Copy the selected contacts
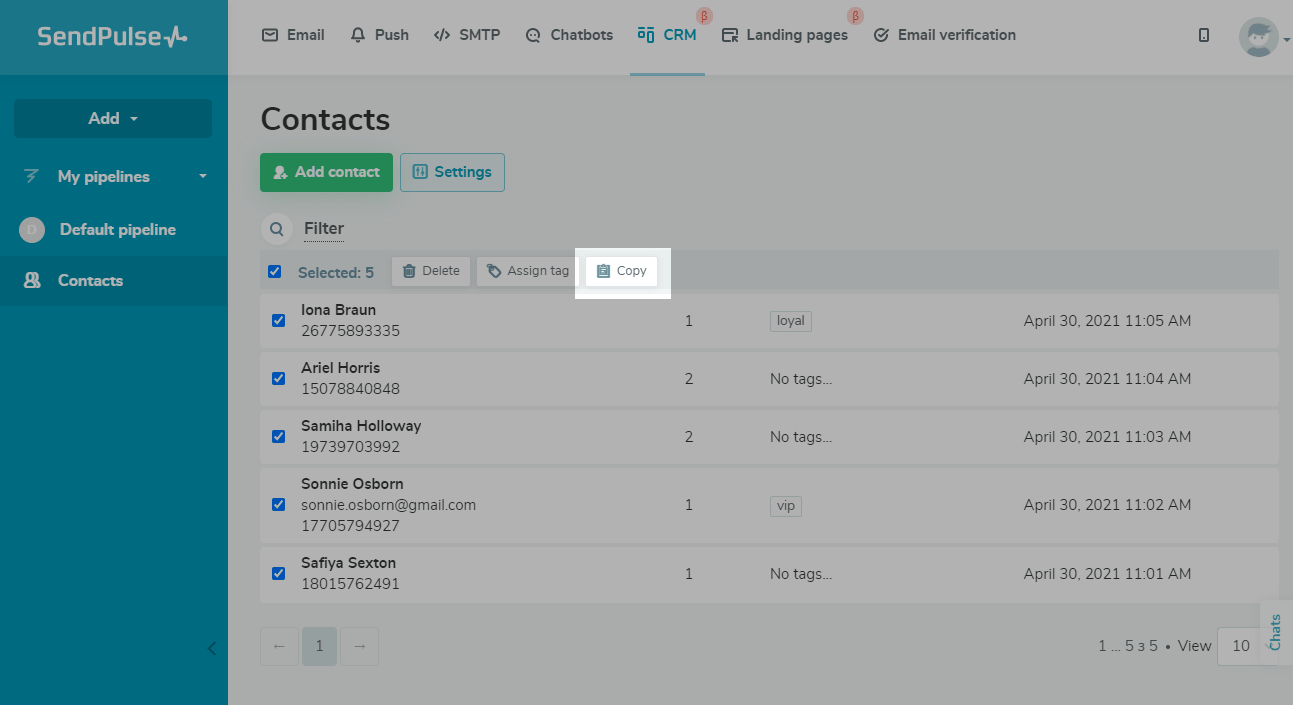Screen dimensions: 1293x705 click(x=622, y=271)
